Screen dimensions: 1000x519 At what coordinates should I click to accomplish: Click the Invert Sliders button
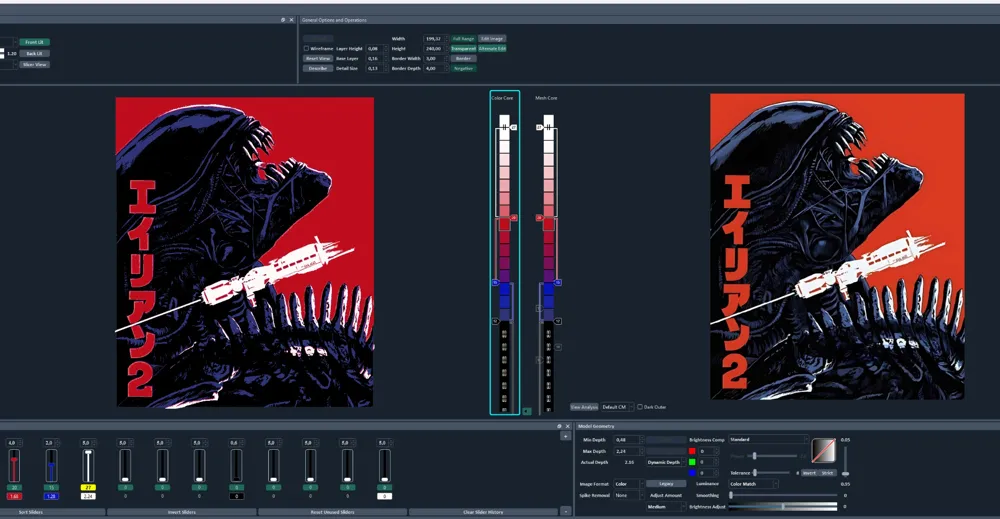182,512
